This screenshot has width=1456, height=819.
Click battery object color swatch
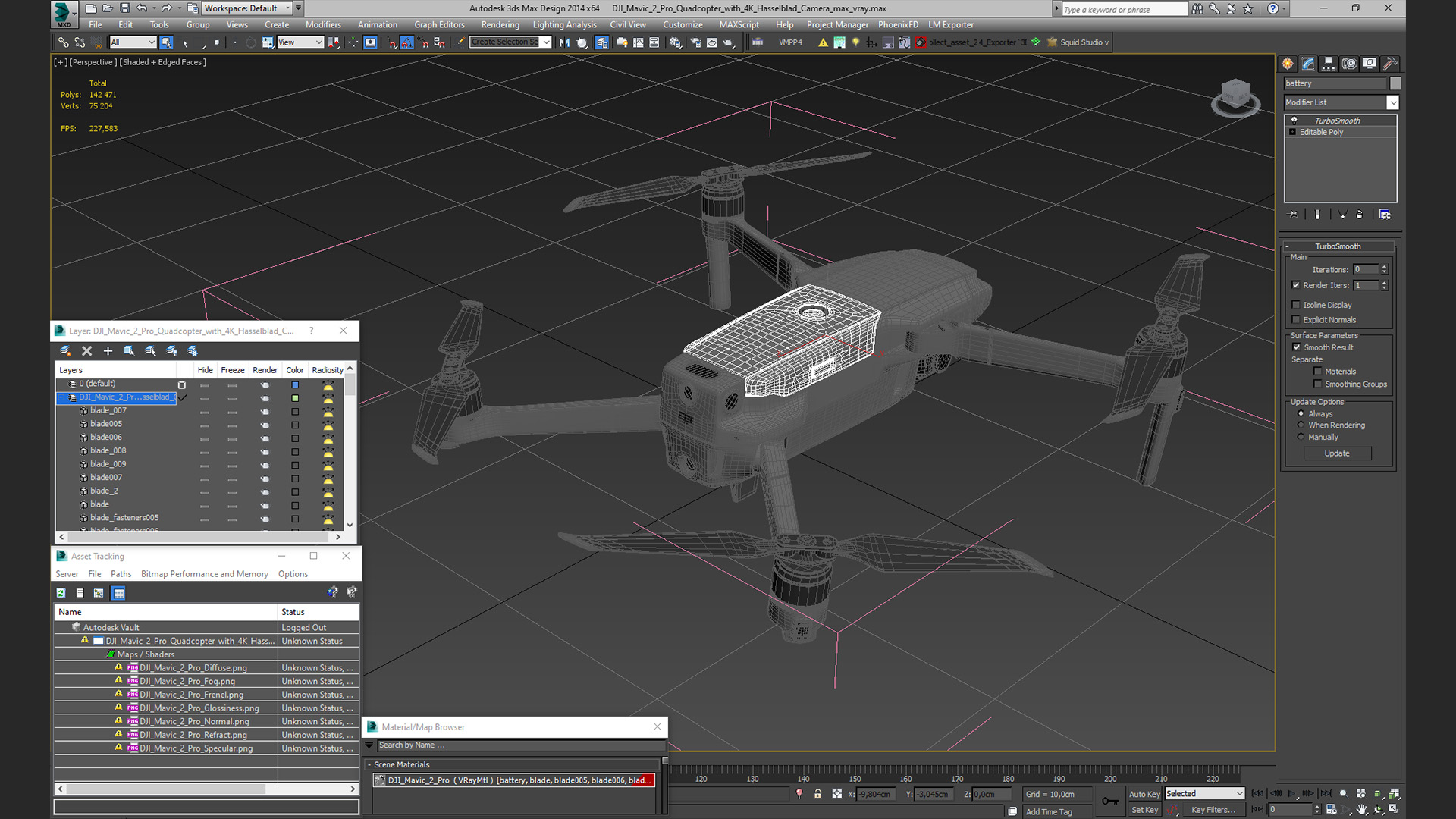[1395, 83]
